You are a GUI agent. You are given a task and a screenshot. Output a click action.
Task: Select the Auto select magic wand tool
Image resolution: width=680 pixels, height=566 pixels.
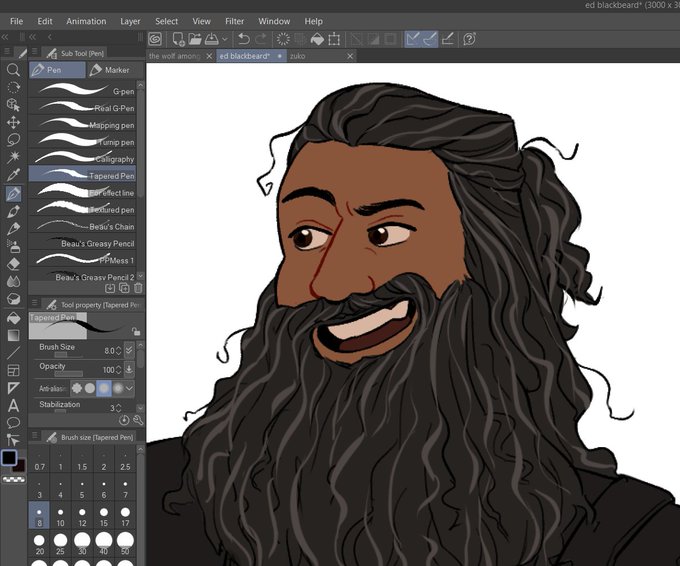point(13,157)
